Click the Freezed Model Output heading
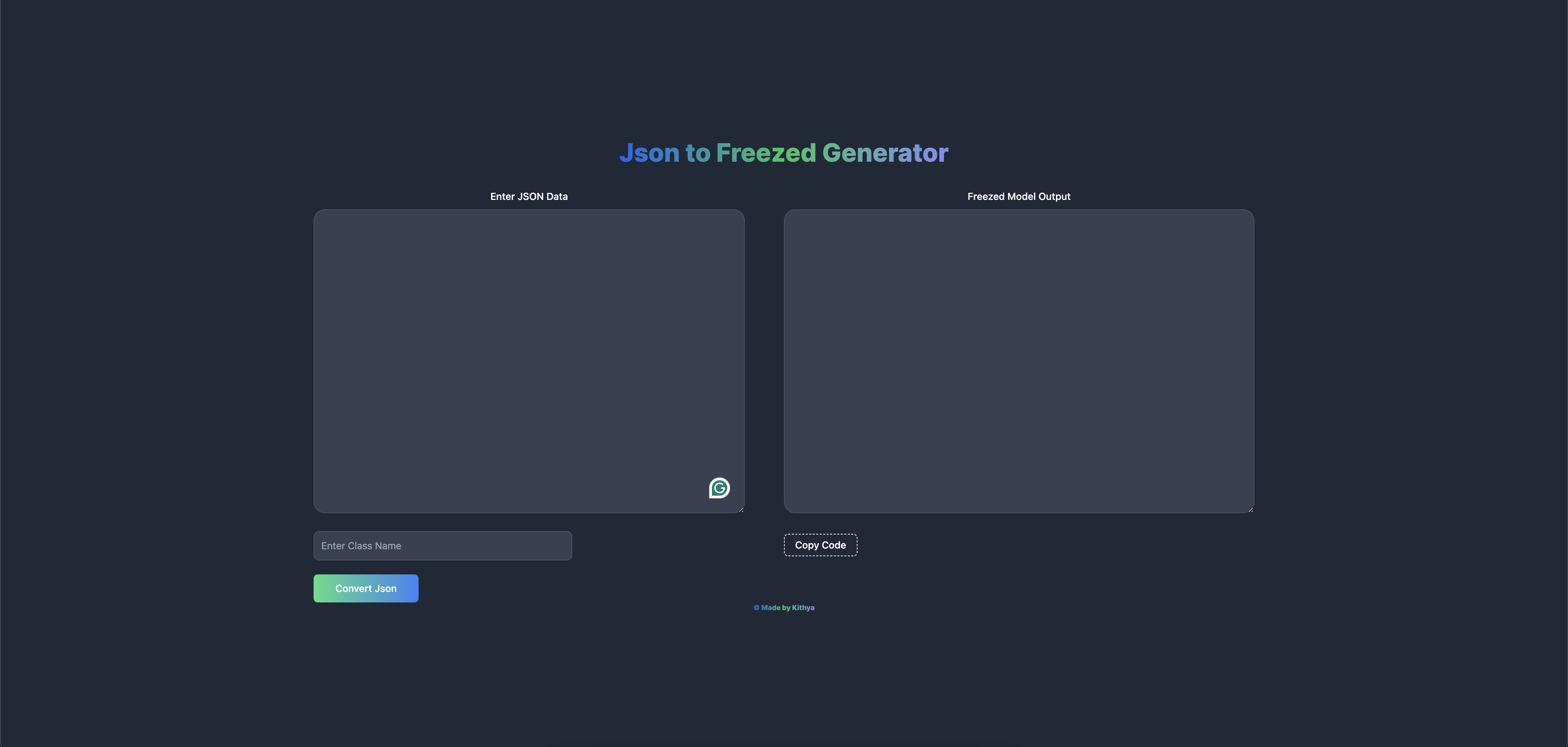1568x747 pixels. point(1019,196)
